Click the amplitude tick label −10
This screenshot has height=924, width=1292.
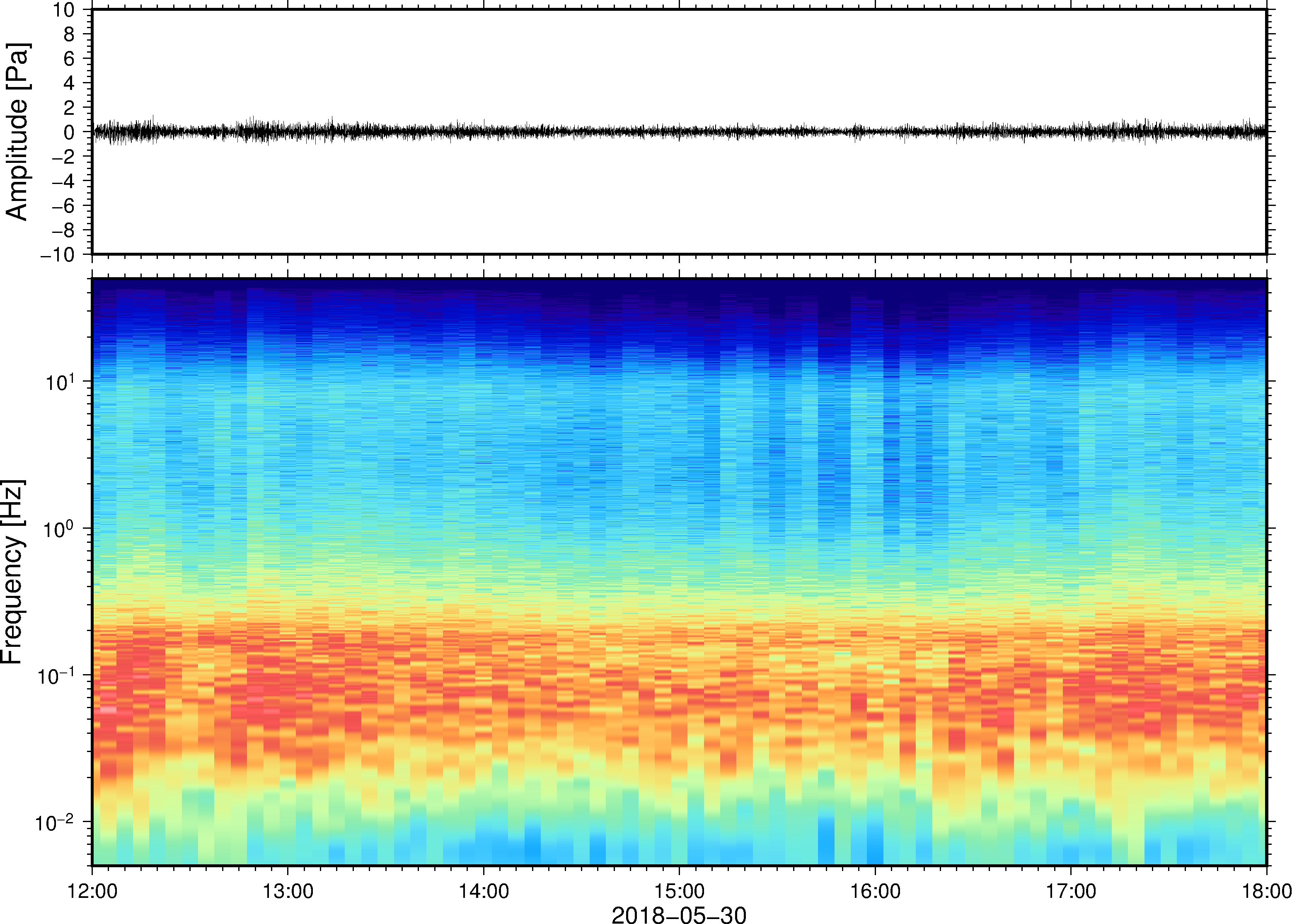point(58,255)
